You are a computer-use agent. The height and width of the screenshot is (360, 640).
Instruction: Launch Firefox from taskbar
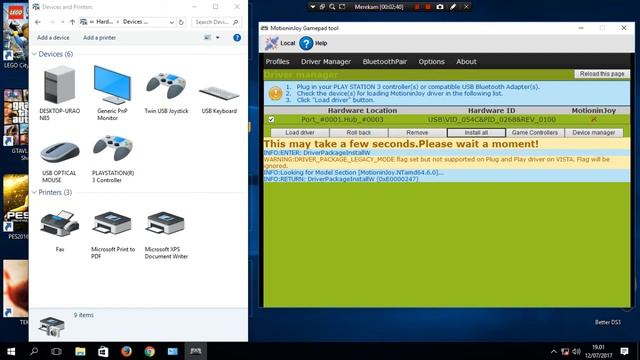coord(127,351)
